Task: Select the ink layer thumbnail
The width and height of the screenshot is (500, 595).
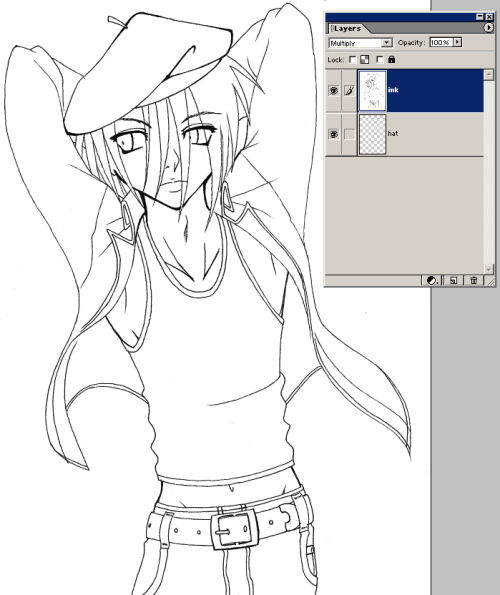Action: point(372,91)
